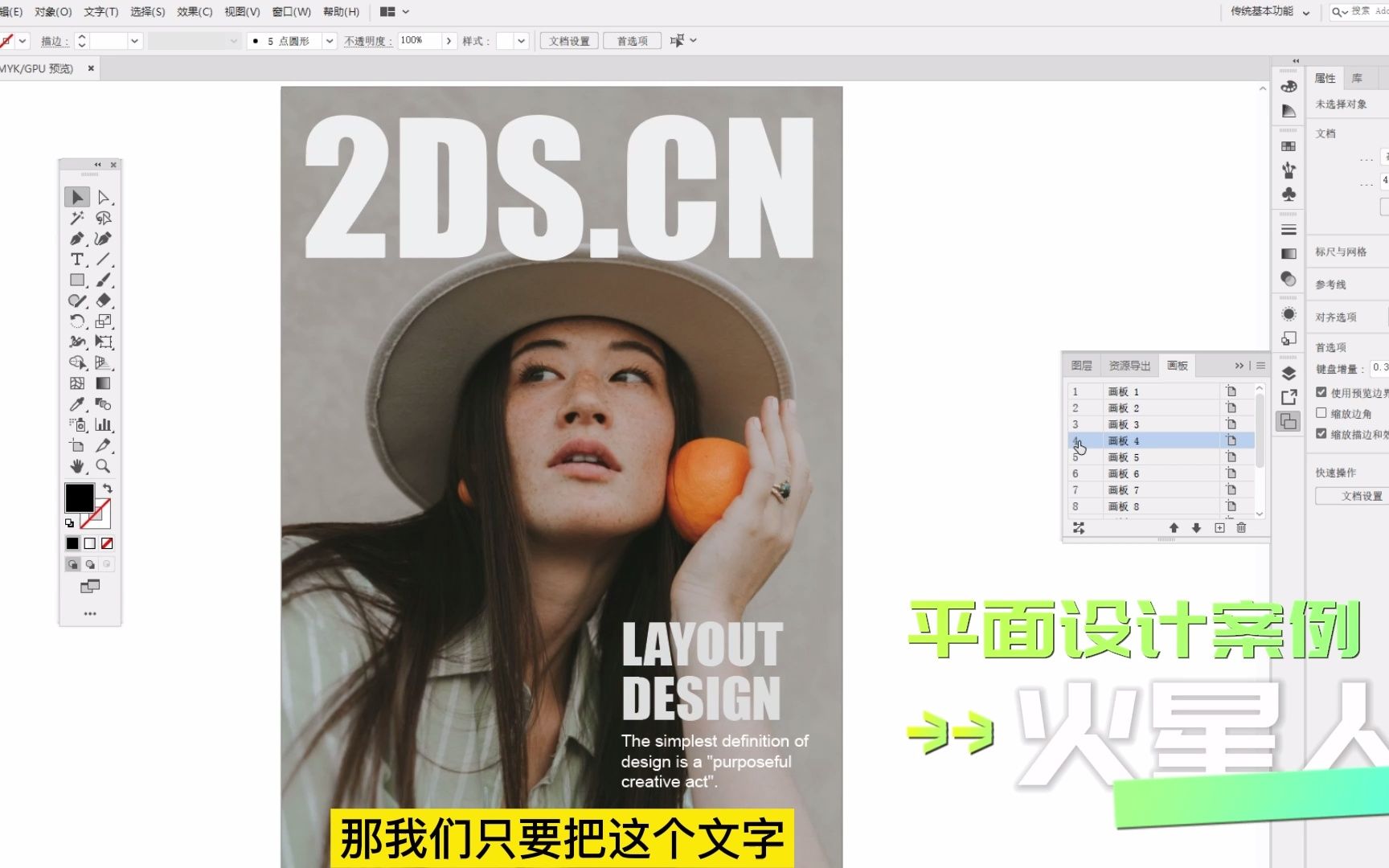The image size is (1389, 868).
Task: Select the Column Graph tool
Action: pyautogui.click(x=104, y=424)
